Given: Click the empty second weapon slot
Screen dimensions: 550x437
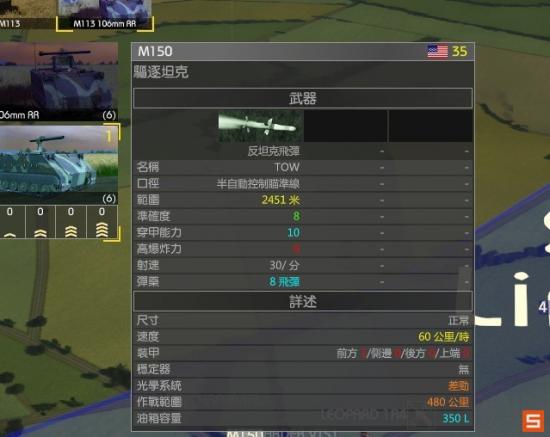Looking at the screenshot, I should (x=346, y=126).
